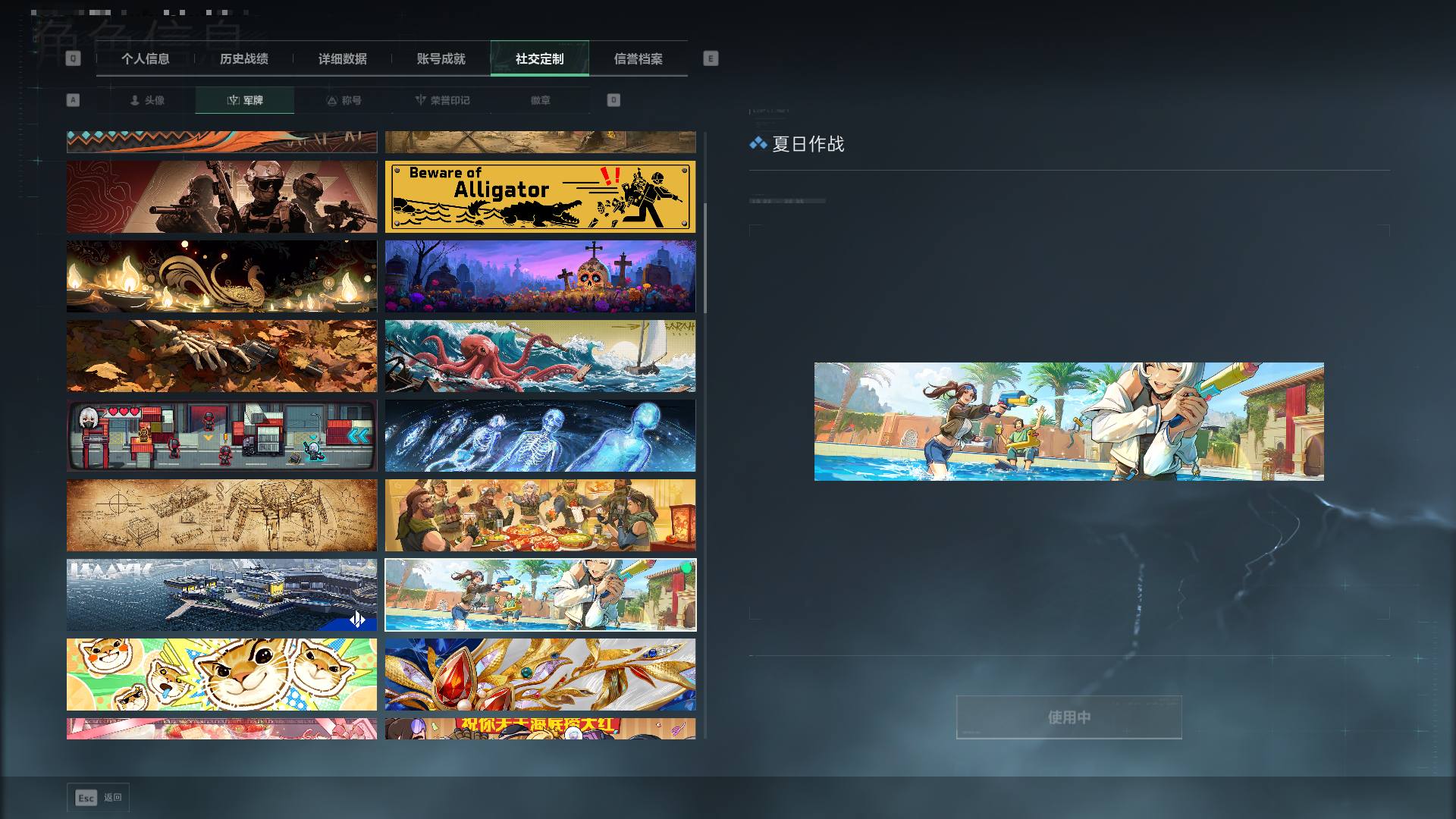
Task: Choose the red gem gold jewelry dog tag
Action: (540, 674)
